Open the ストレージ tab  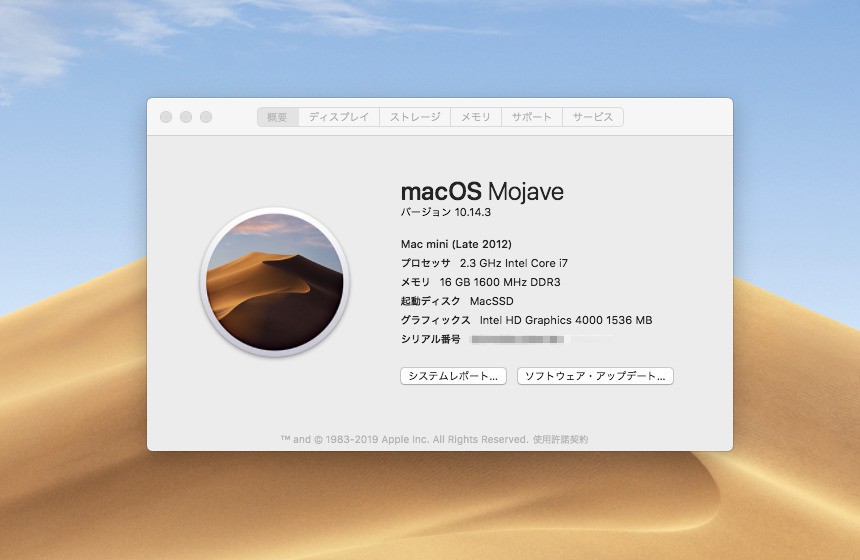coord(415,117)
